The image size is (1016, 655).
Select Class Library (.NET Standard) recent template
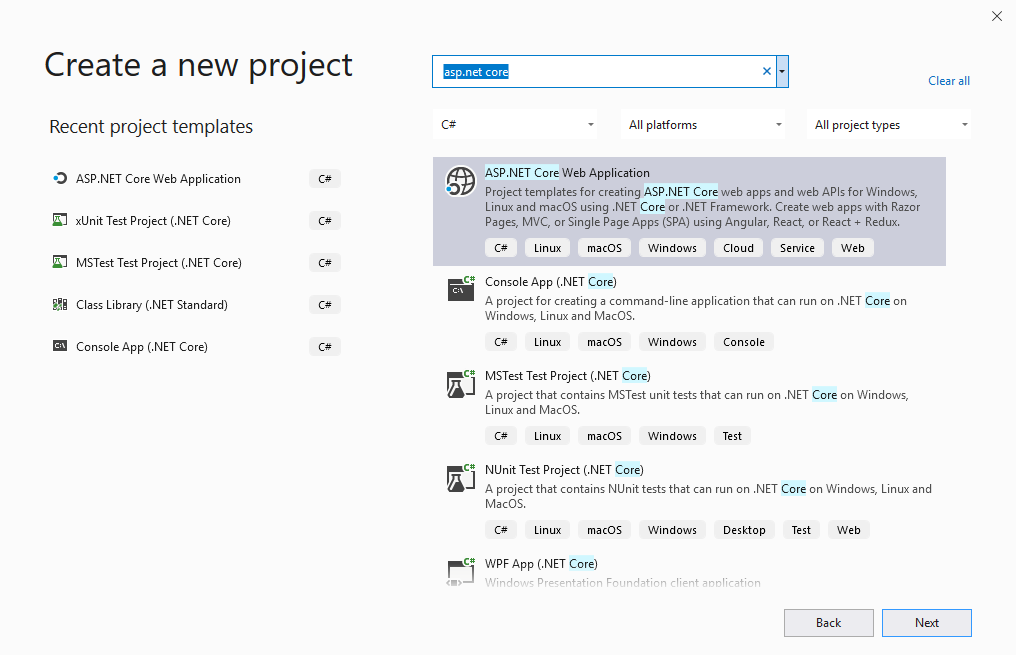point(152,305)
